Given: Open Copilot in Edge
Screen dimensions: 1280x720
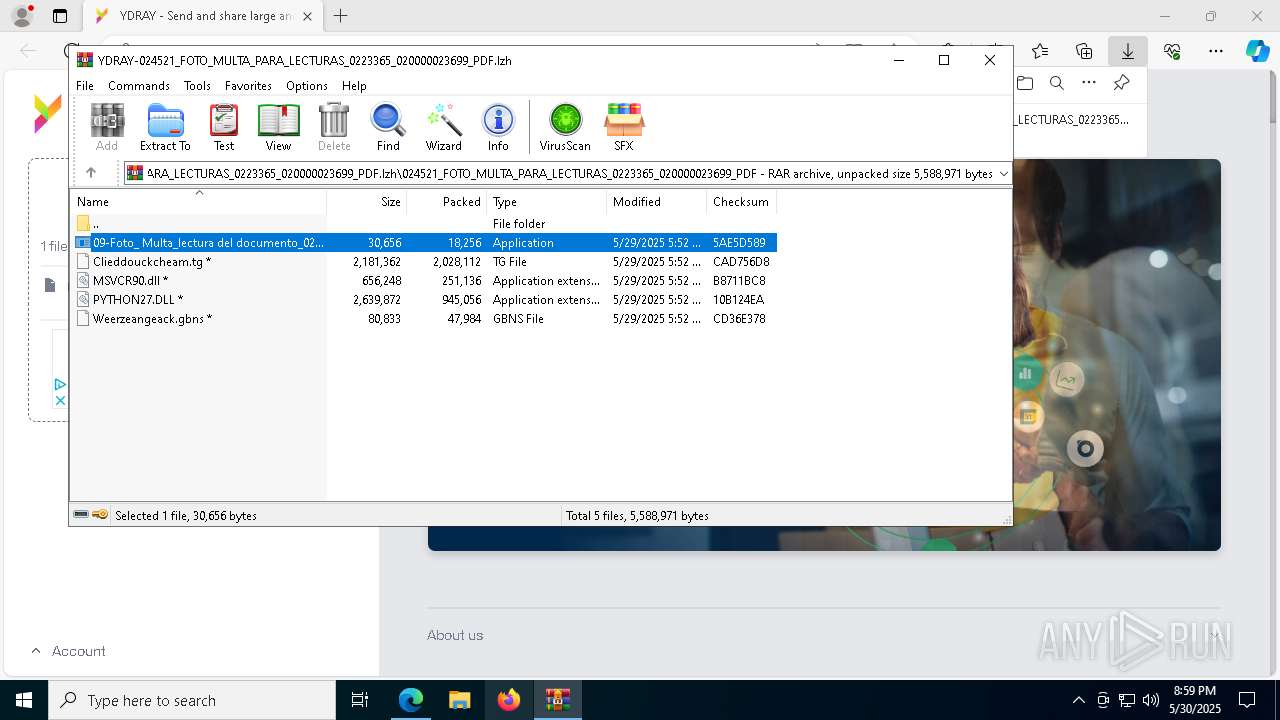Looking at the screenshot, I should (1258, 51).
